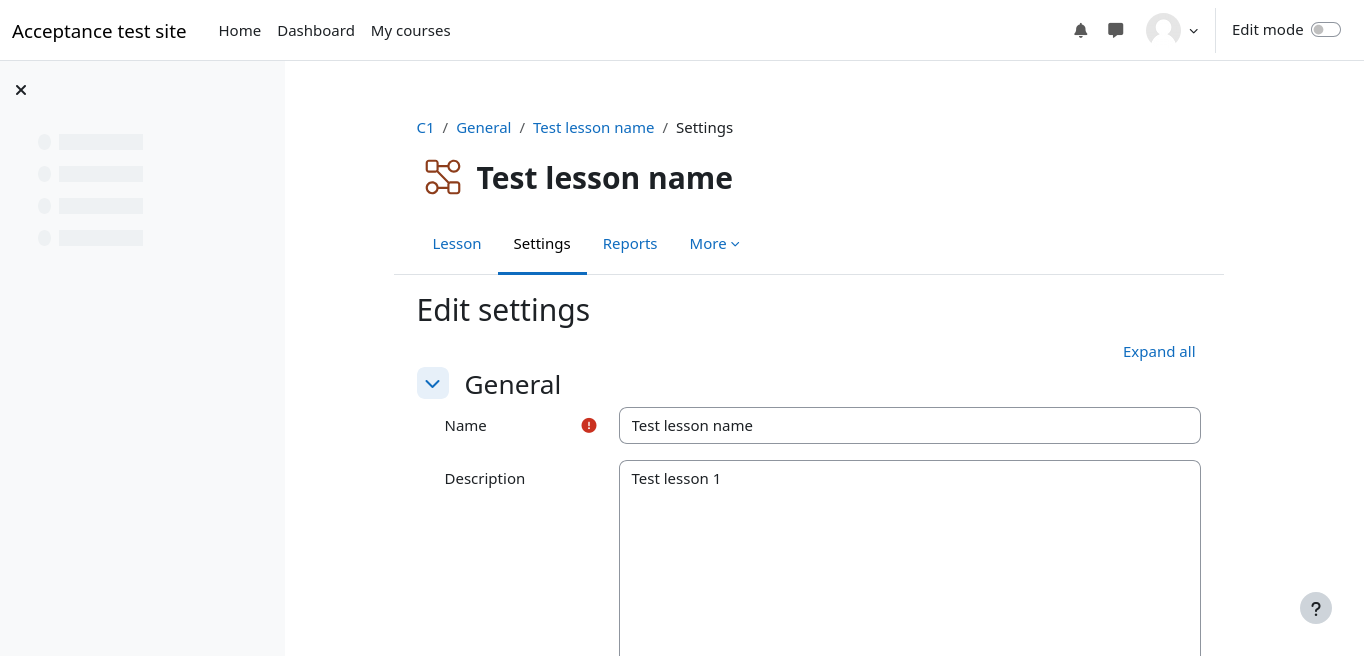The image size is (1364, 656).
Task: Open the messaging speech bubble icon
Action: pyautogui.click(x=1115, y=30)
